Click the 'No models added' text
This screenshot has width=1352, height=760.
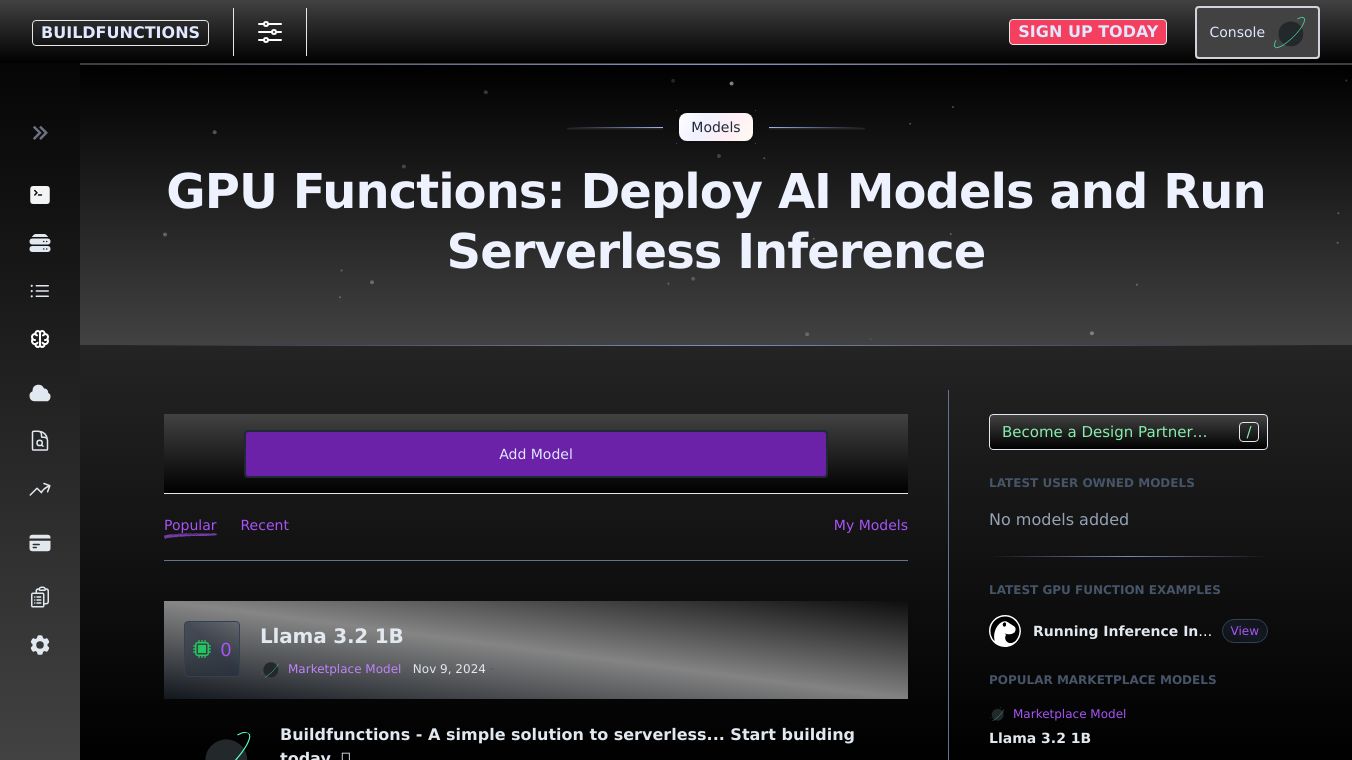(x=1059, y=519)
